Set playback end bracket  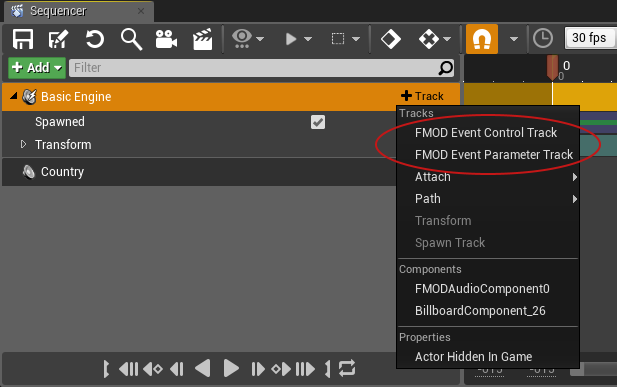coord(328,369)
